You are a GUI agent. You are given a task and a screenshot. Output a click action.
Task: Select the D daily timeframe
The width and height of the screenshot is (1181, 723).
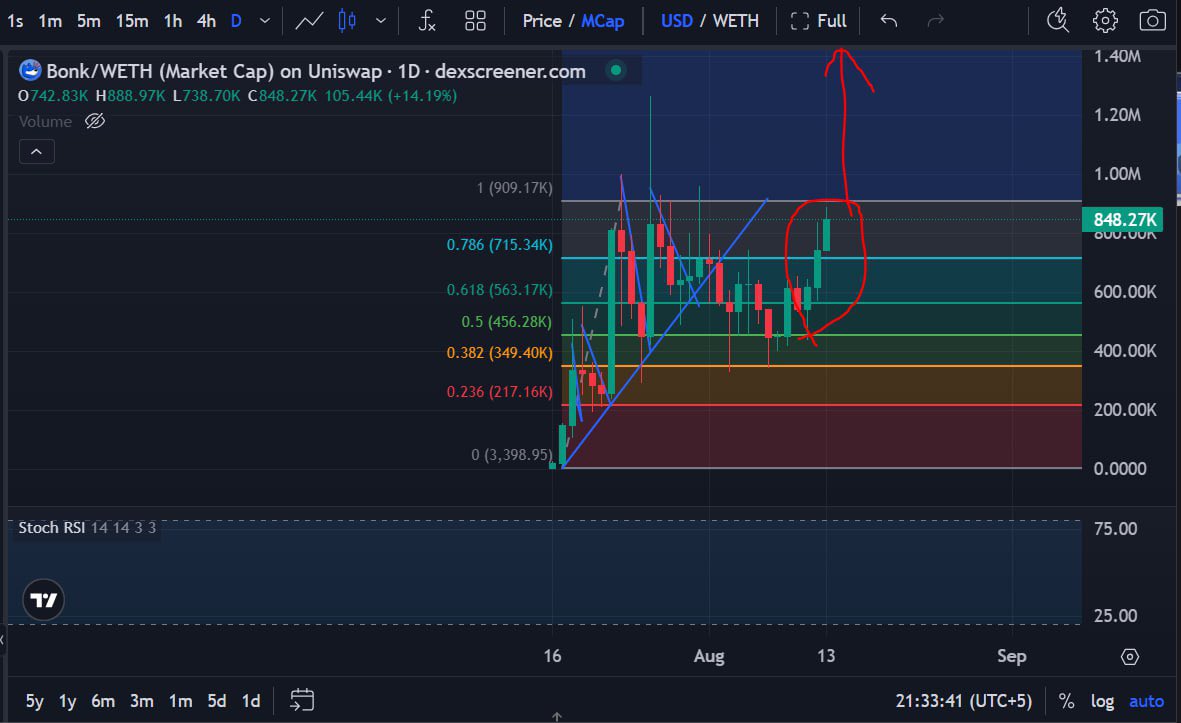(236, 21)
